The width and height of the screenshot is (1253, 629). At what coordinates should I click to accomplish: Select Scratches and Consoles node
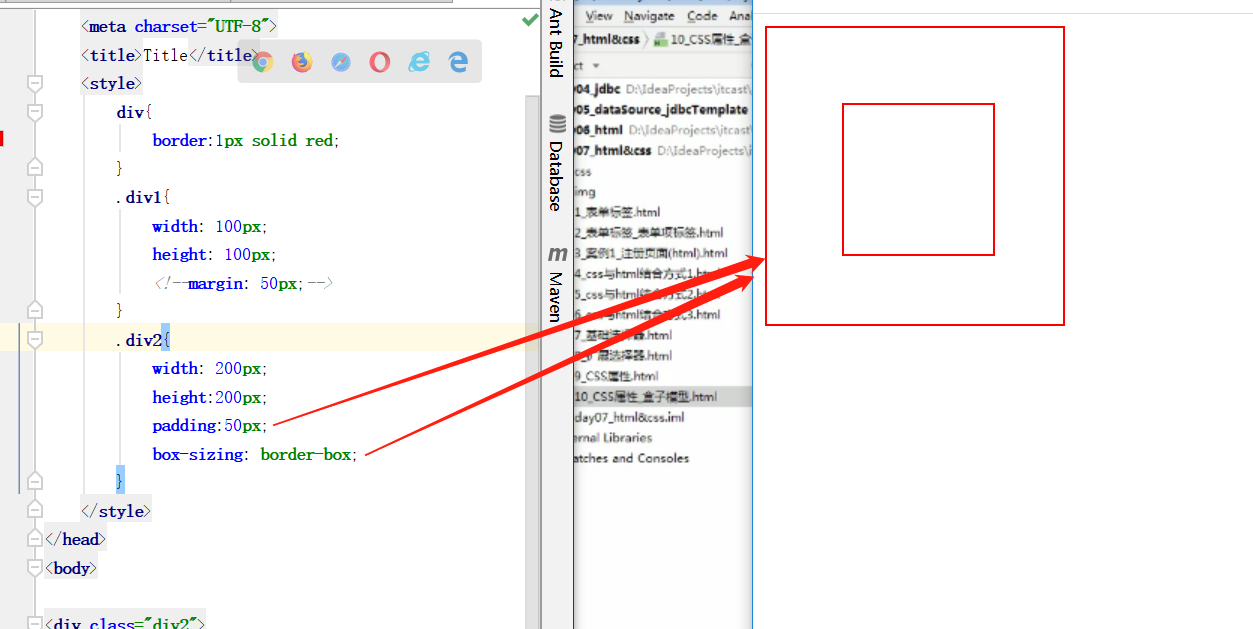click(632, 458)
